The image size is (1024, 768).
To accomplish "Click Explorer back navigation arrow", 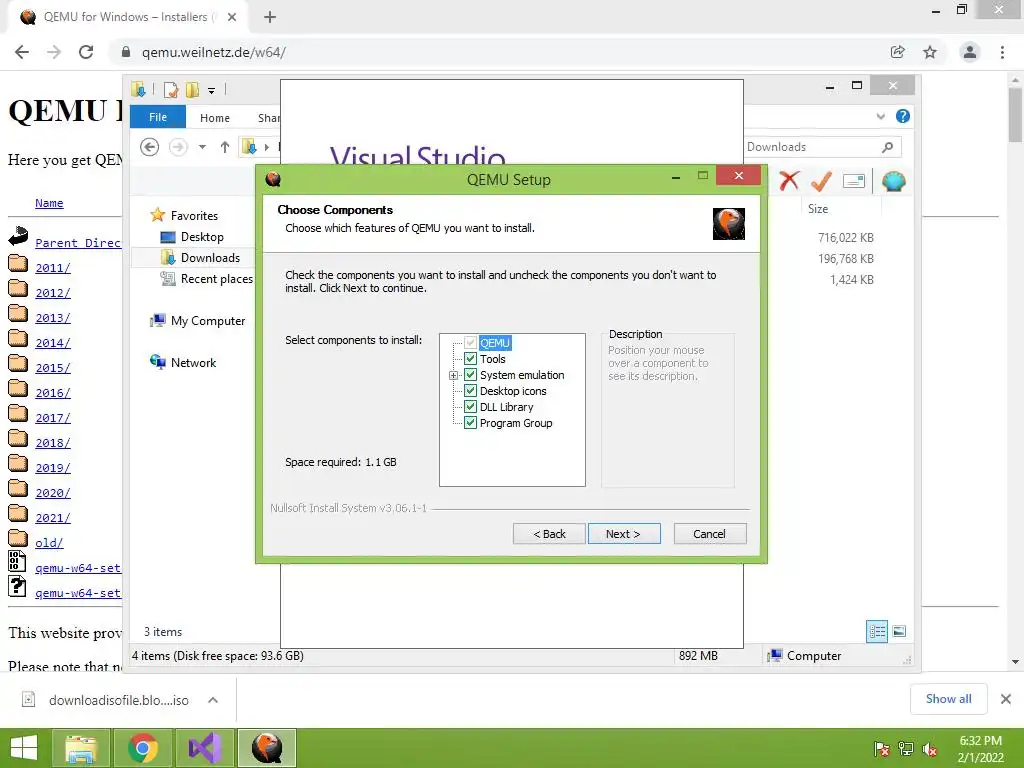I will (x=150, y=147).
